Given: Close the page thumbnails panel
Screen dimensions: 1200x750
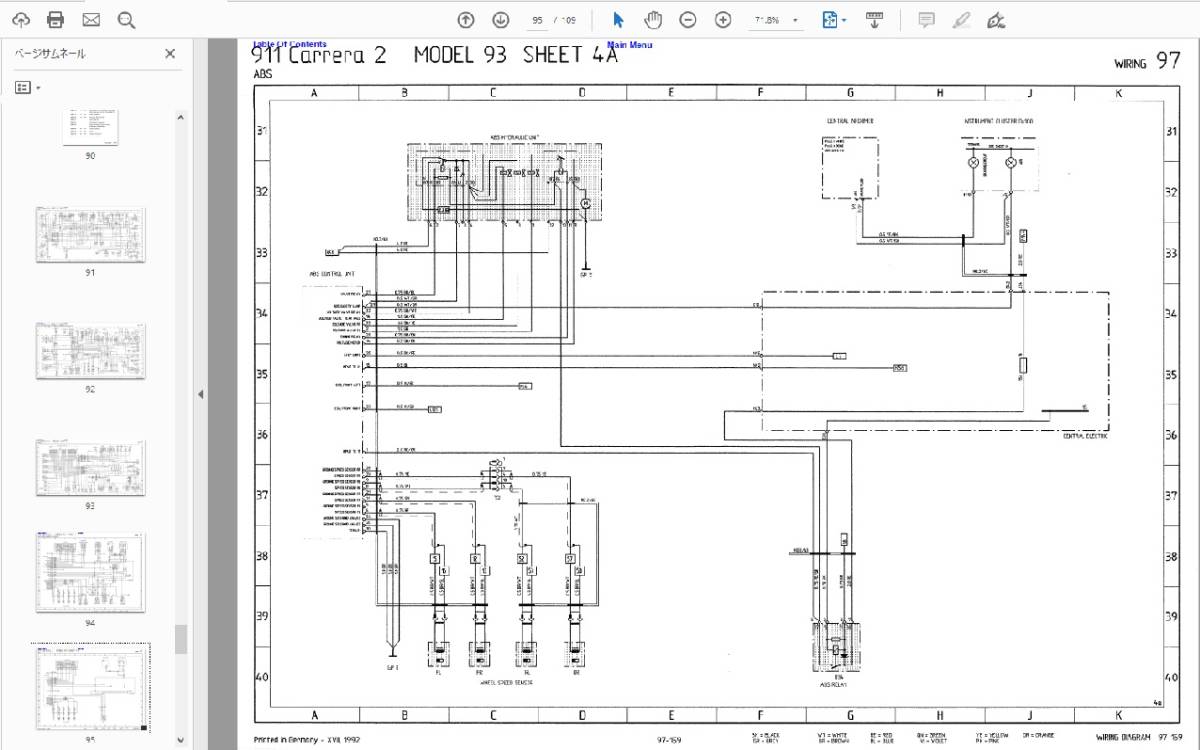Looking at the screenshot, I should point(170,54).
